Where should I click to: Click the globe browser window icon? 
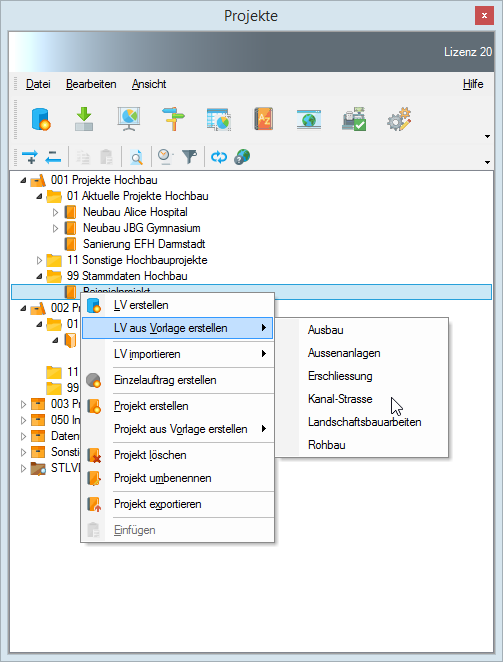point(309,119)
